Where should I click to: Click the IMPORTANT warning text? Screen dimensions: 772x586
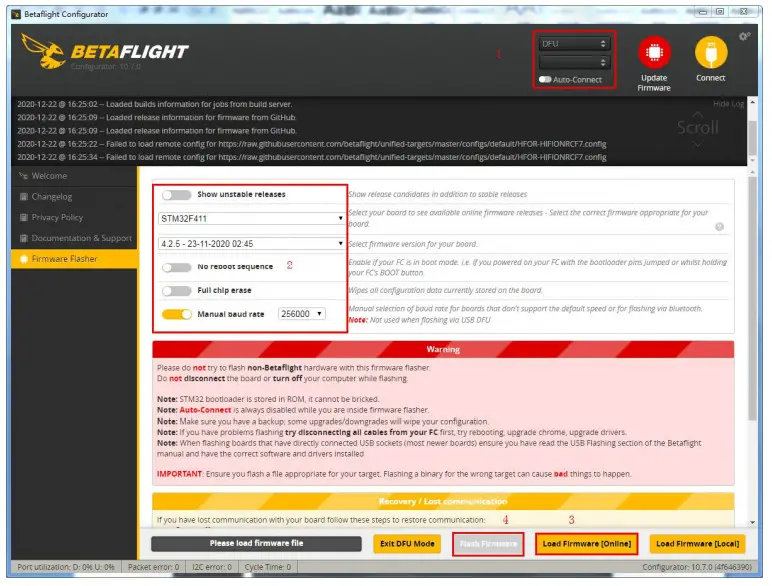point(179,474)
